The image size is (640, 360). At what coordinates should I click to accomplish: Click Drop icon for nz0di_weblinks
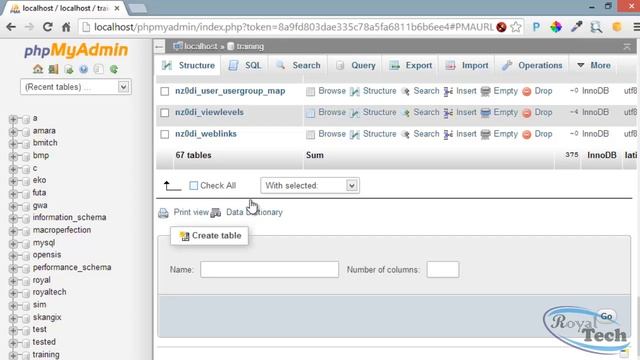pyautogui.click(x=527, y=134)
